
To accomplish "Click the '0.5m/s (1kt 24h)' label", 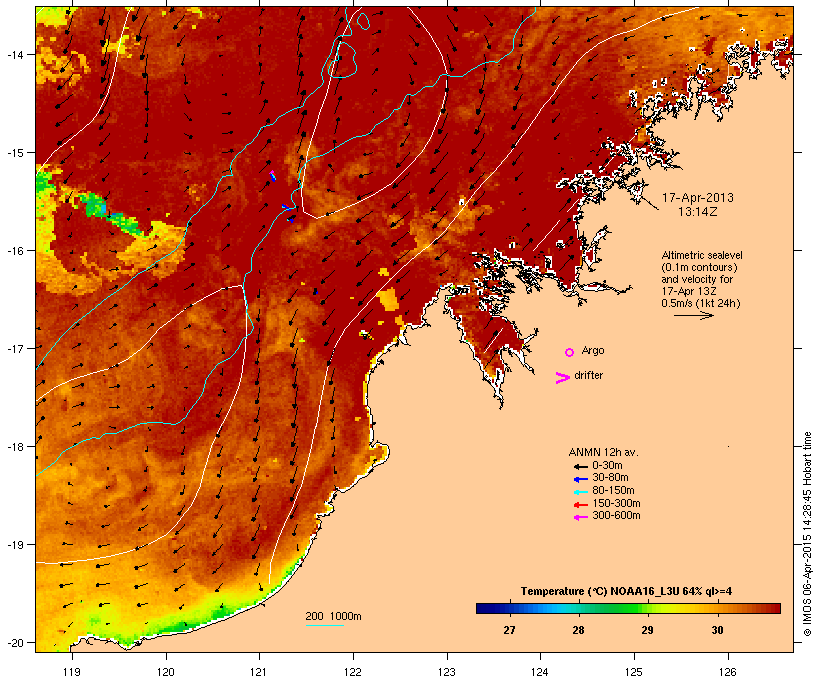I will point(701,303).
